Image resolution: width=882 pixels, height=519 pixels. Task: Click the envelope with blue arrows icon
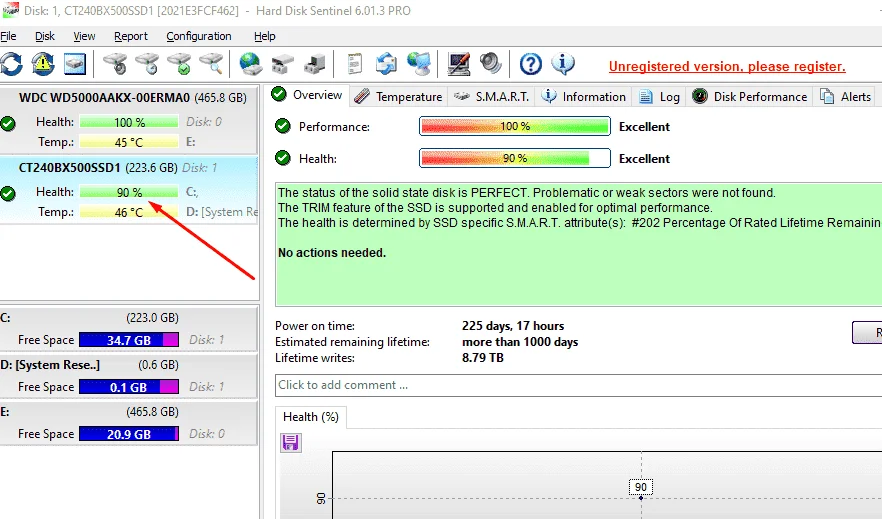pos(386,64)
